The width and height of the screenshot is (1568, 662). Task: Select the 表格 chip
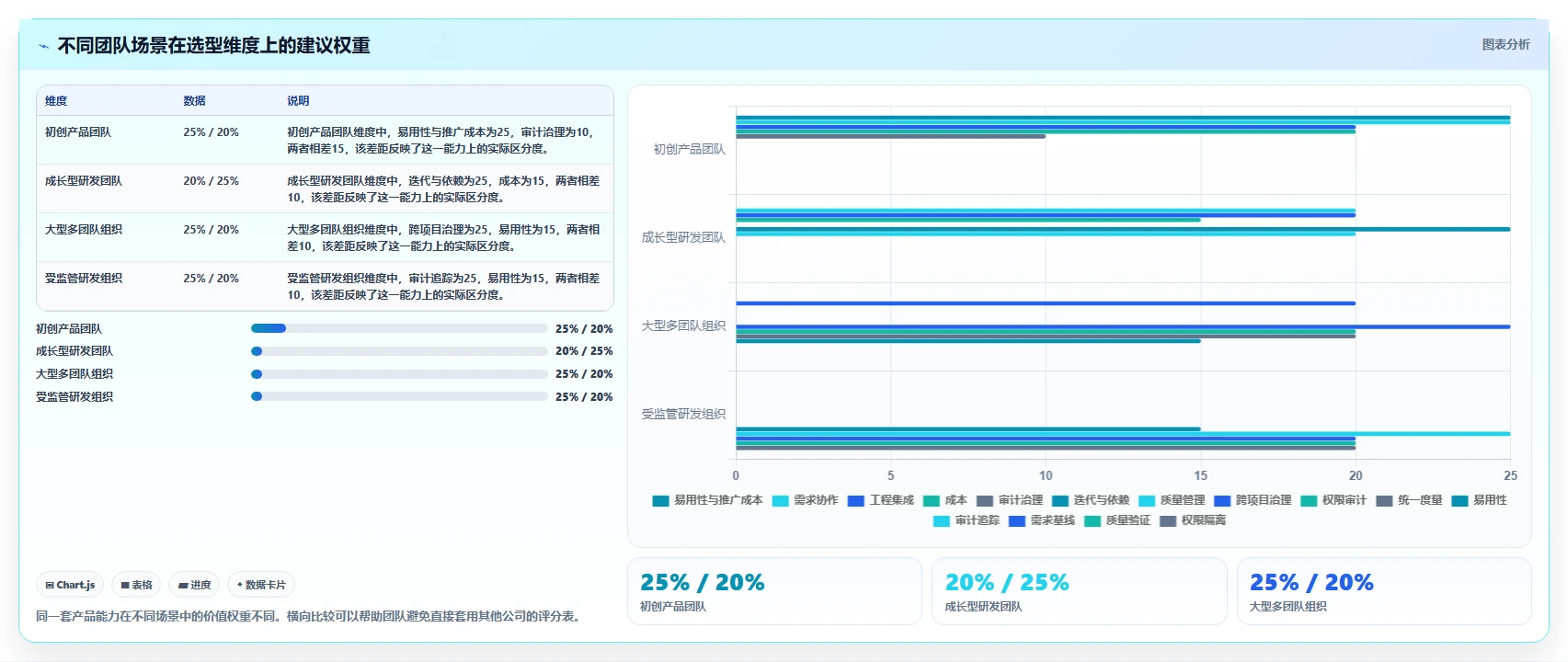point(136,585)
